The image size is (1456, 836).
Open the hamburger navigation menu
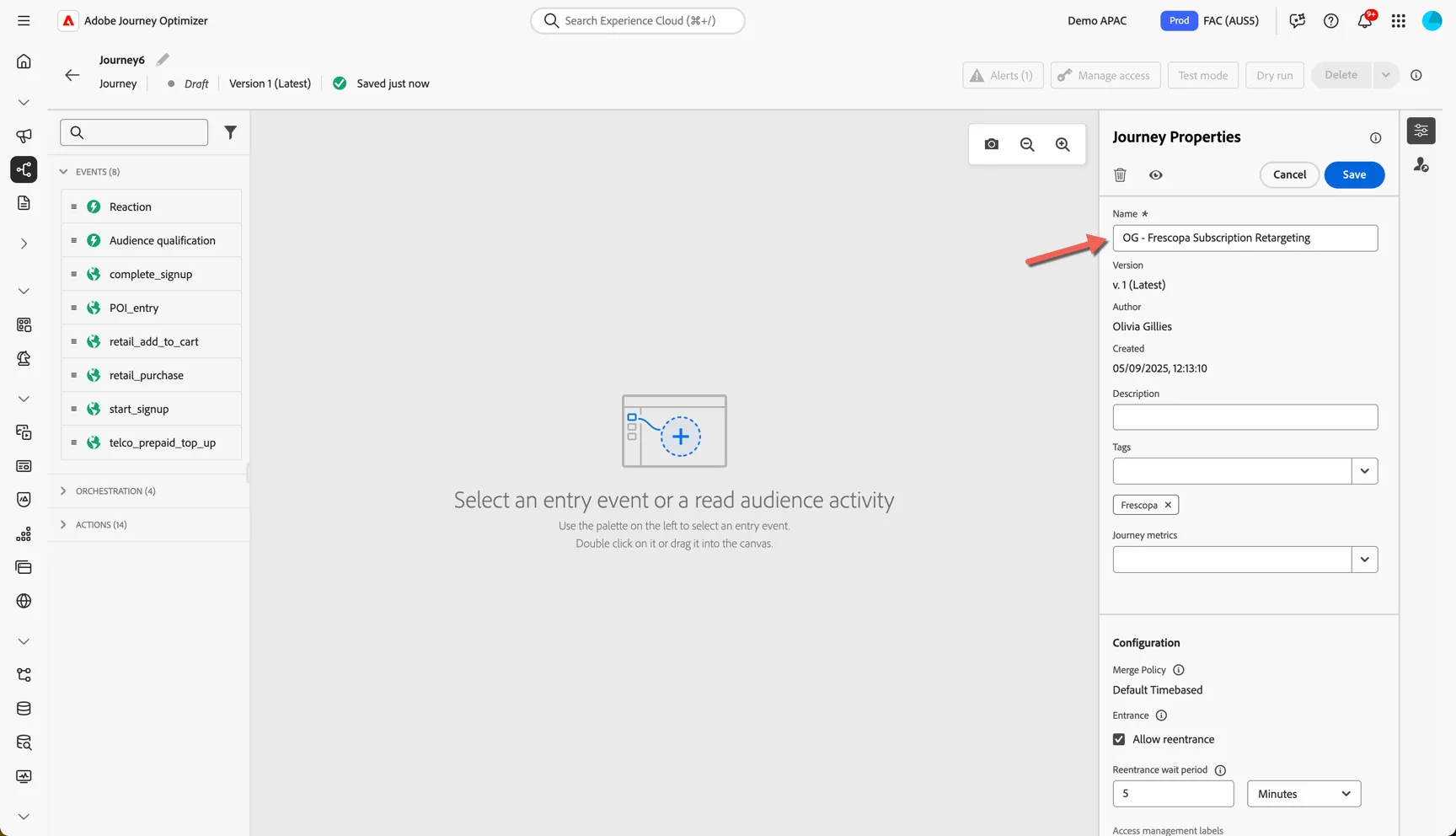pos(24,20)
